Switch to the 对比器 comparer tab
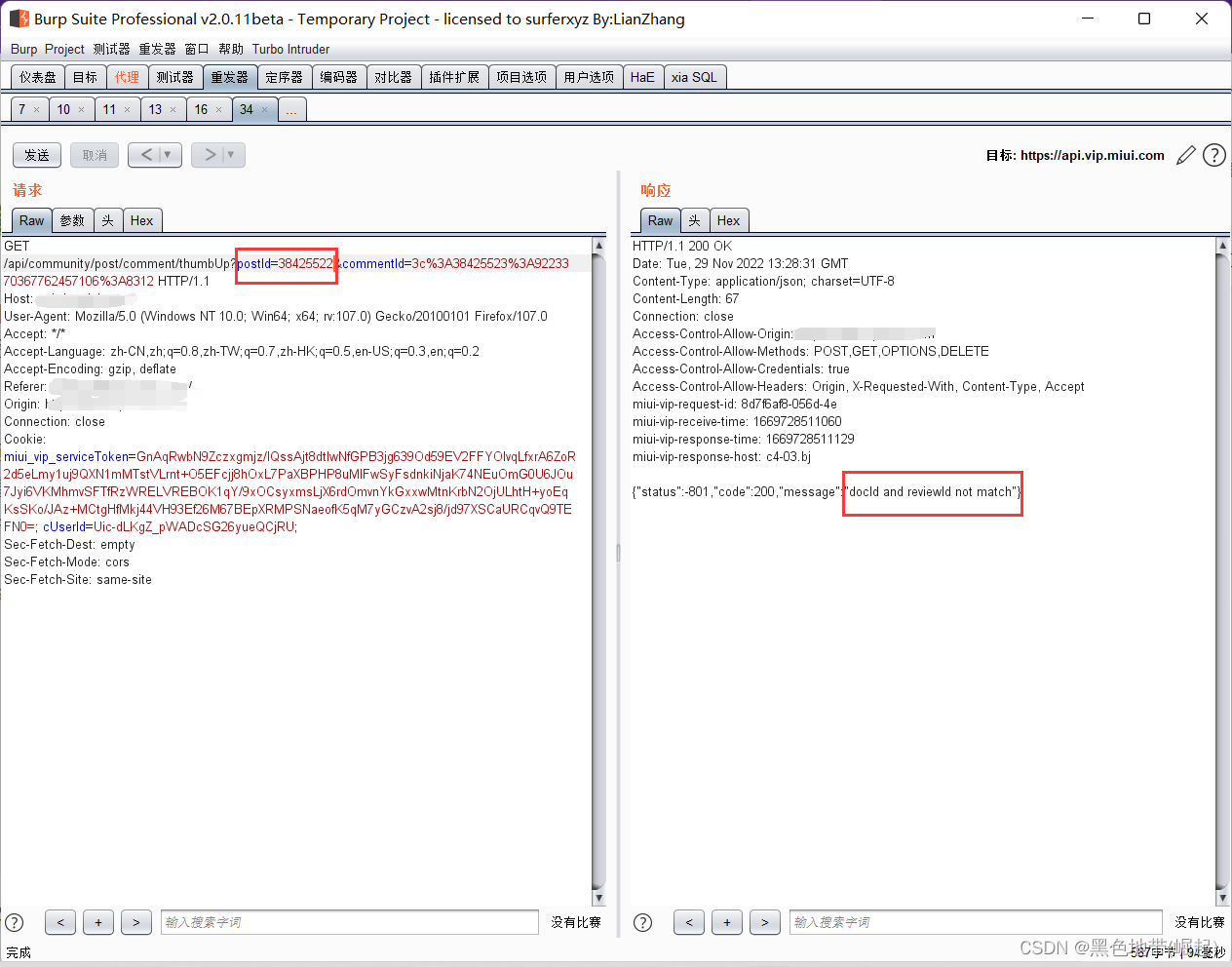This screenshot has width=1232, height=967. point(394,77)
